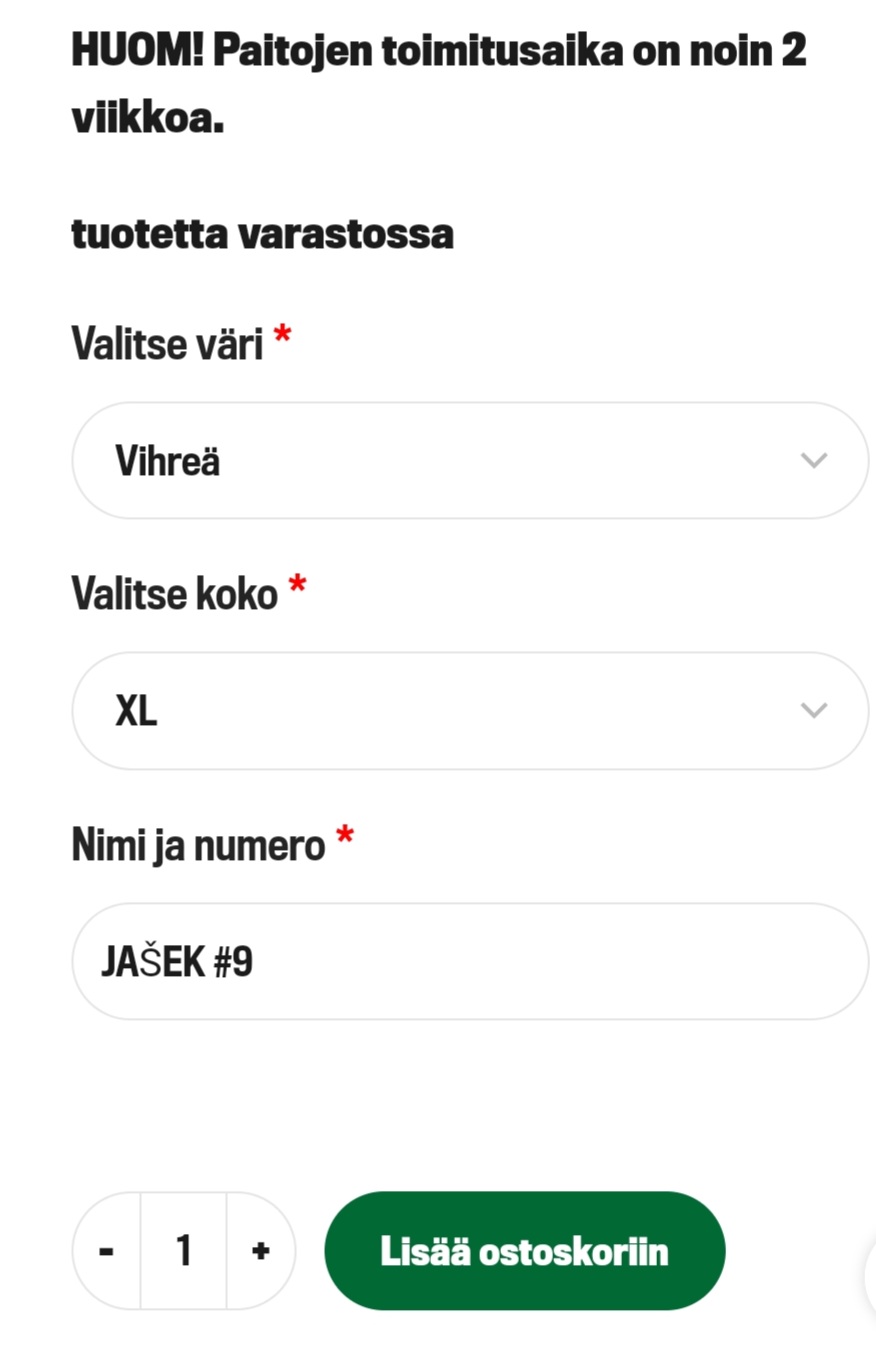Click the Nimi ja numero label
876x1349 pixels.
[198, 846]
